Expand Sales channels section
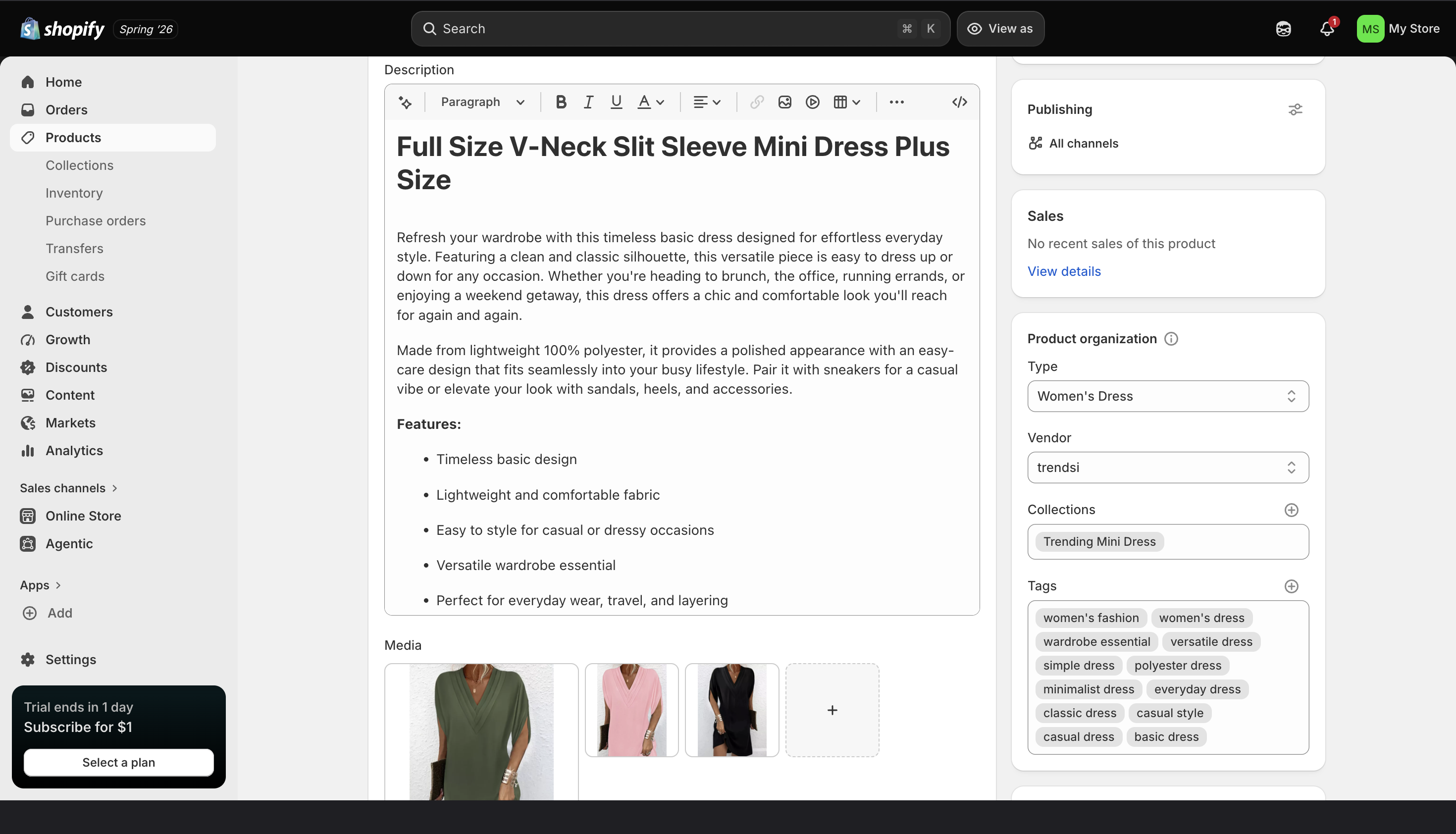Screen dimensions: 1456x834 click(x=69, y=488)
